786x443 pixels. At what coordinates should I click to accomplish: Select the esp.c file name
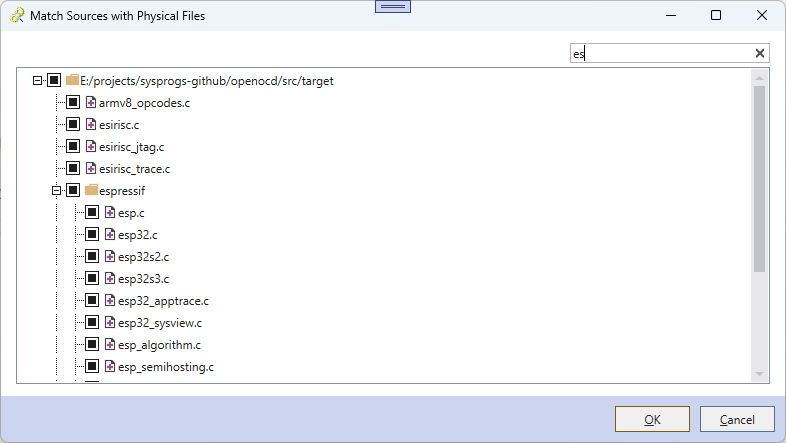(131, 213)
